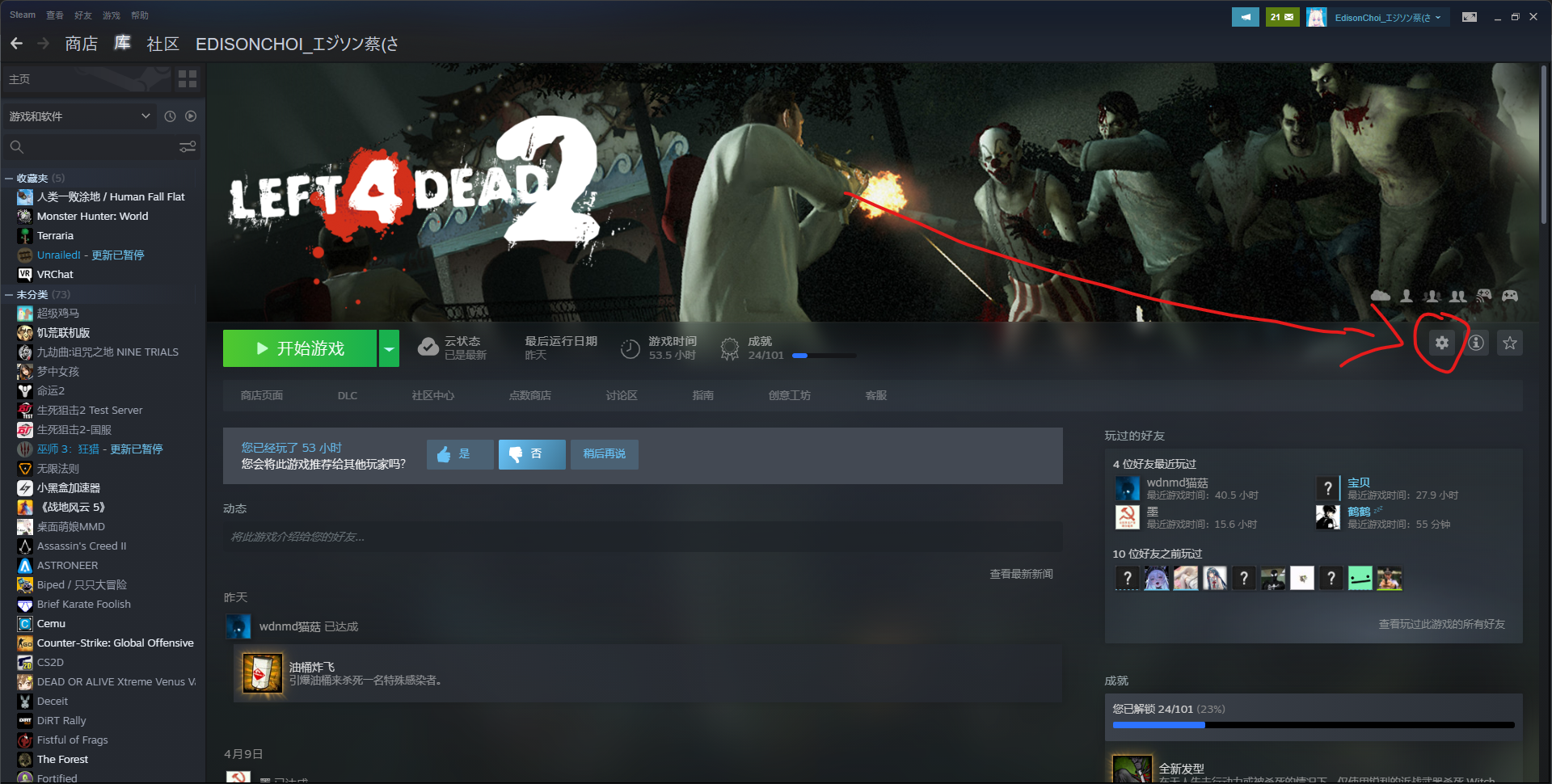Open the 游戏和软件 filter dropdown
Image resolution: width=1552 pixels, height=784 pixels.
(x=79, y=116)
